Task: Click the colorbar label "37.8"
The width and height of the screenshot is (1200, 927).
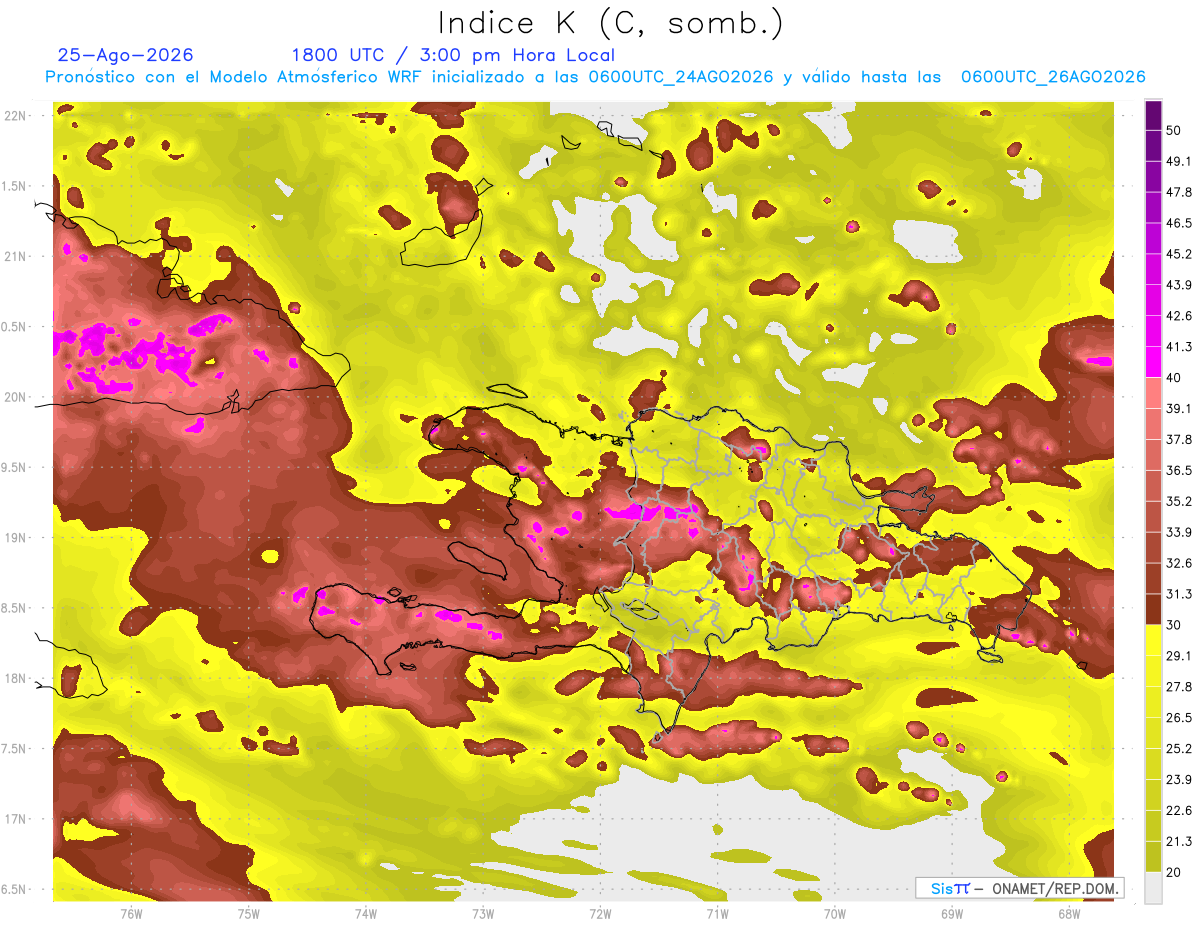Action: coord(1179,439)
